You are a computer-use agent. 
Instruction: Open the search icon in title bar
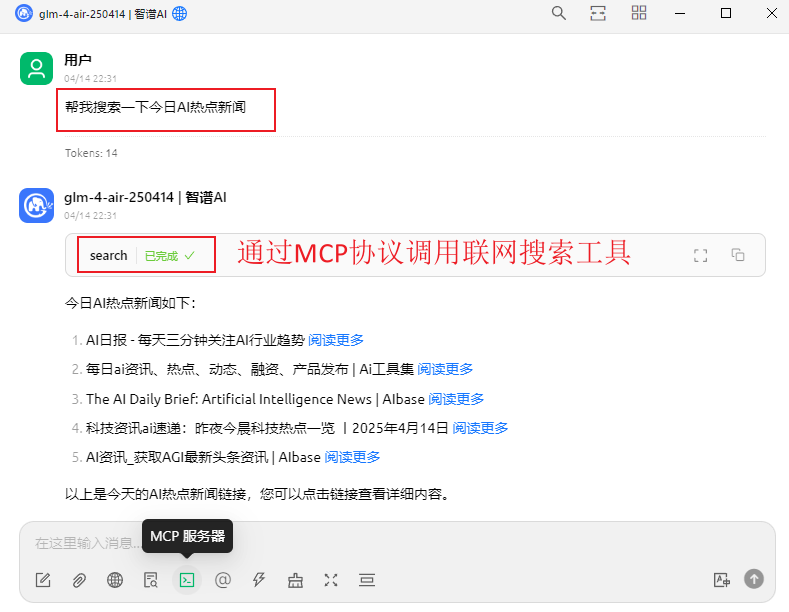559,13
